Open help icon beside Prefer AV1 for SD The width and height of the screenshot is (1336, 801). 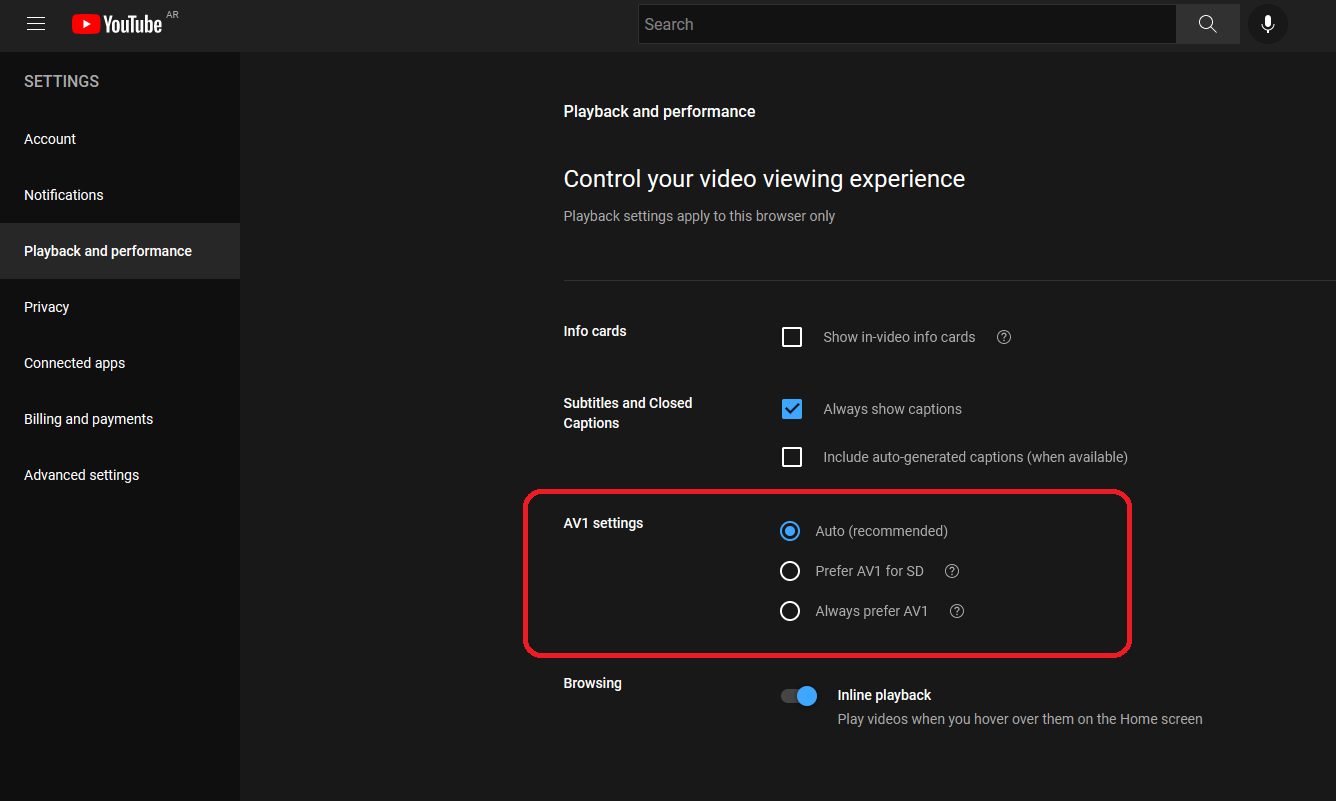point(952,571)
